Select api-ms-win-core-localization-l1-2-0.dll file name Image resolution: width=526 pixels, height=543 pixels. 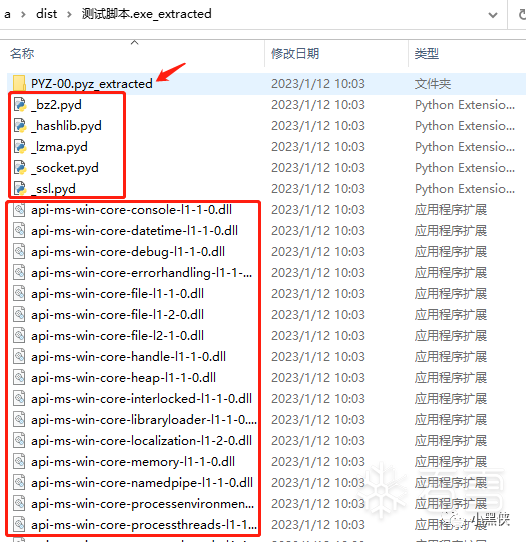[142, 441]
